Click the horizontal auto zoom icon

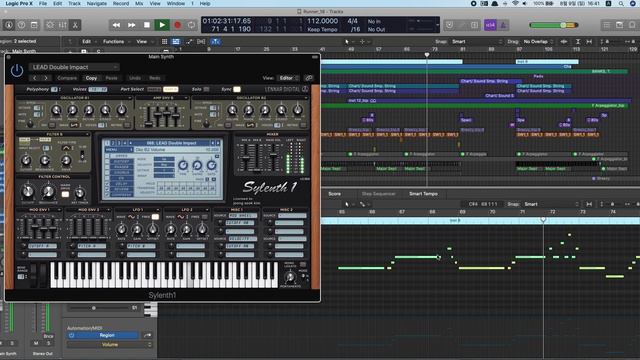pyautogui.click(x=589, y=41)
